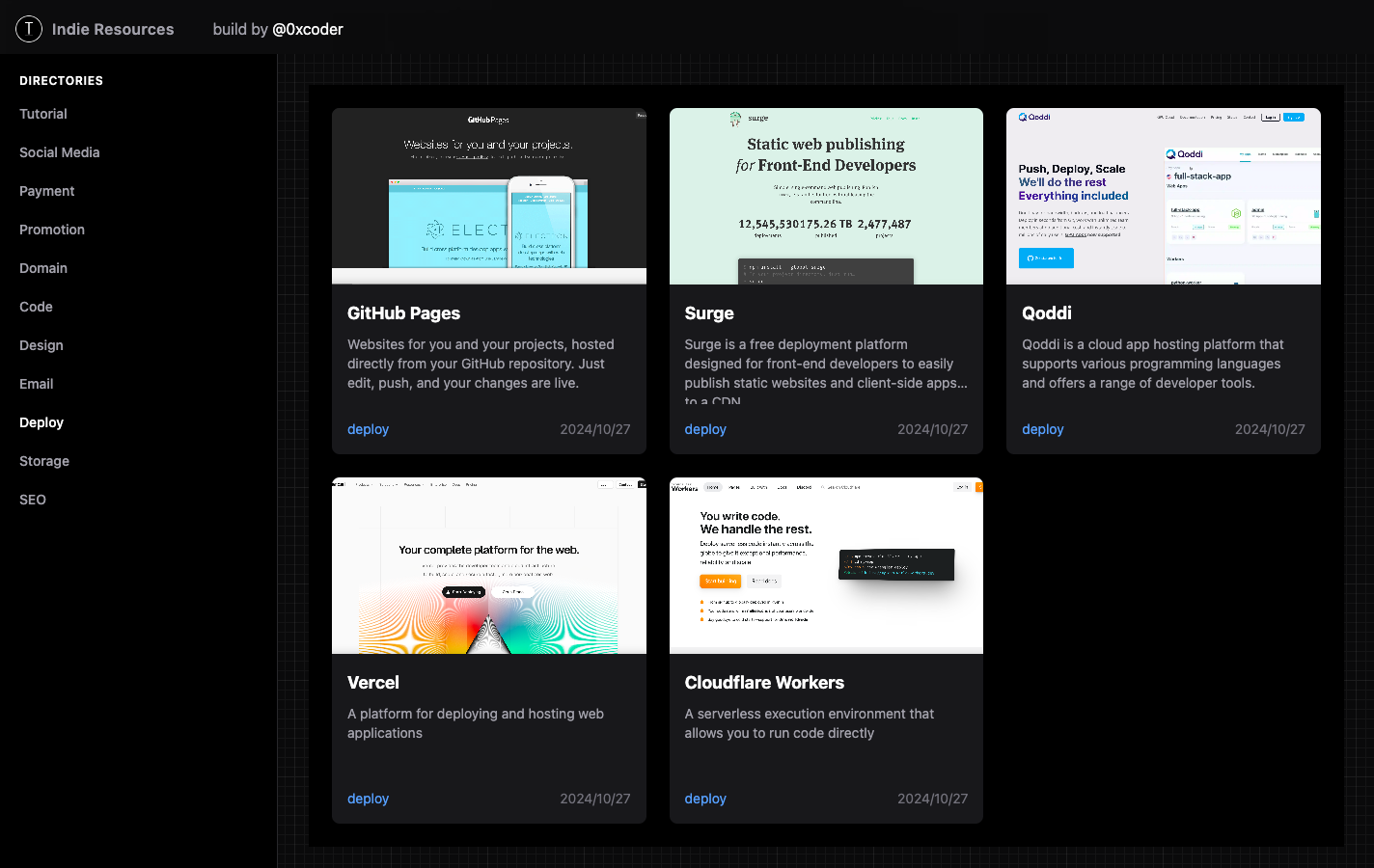Click the Indie Resources site title
This screenshot has height=868, width=1374.
[x=113, y=29]
